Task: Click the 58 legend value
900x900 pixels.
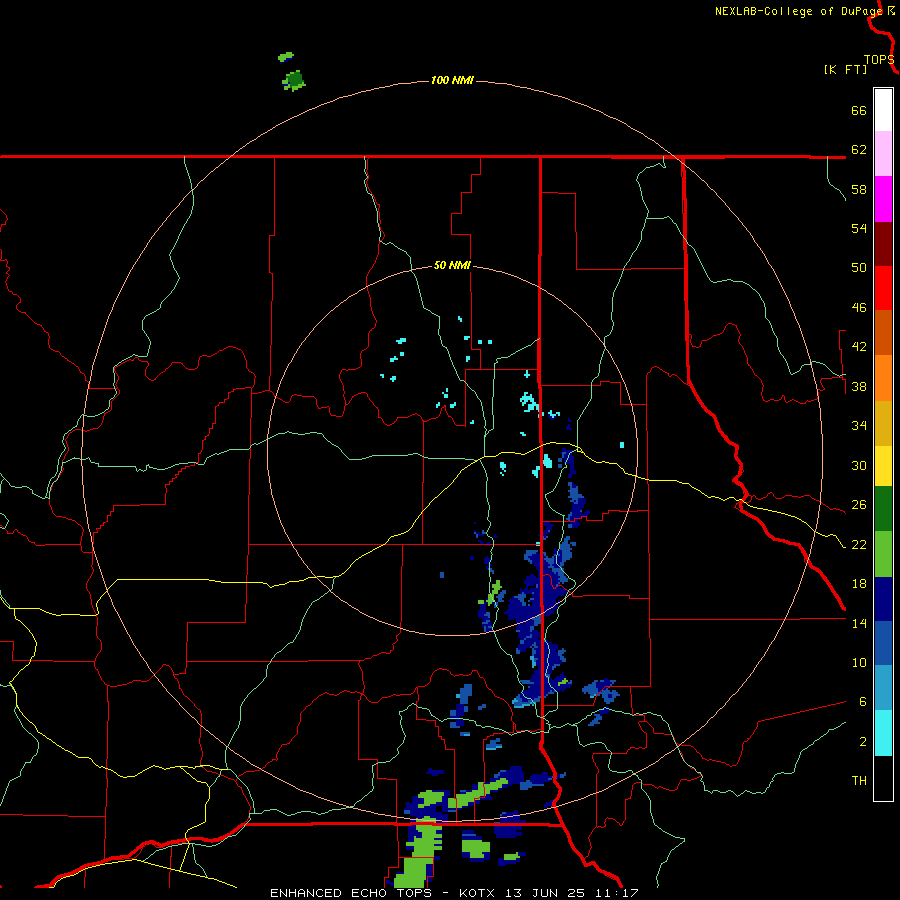Action: pyautogui.click(x=859, y=189)
